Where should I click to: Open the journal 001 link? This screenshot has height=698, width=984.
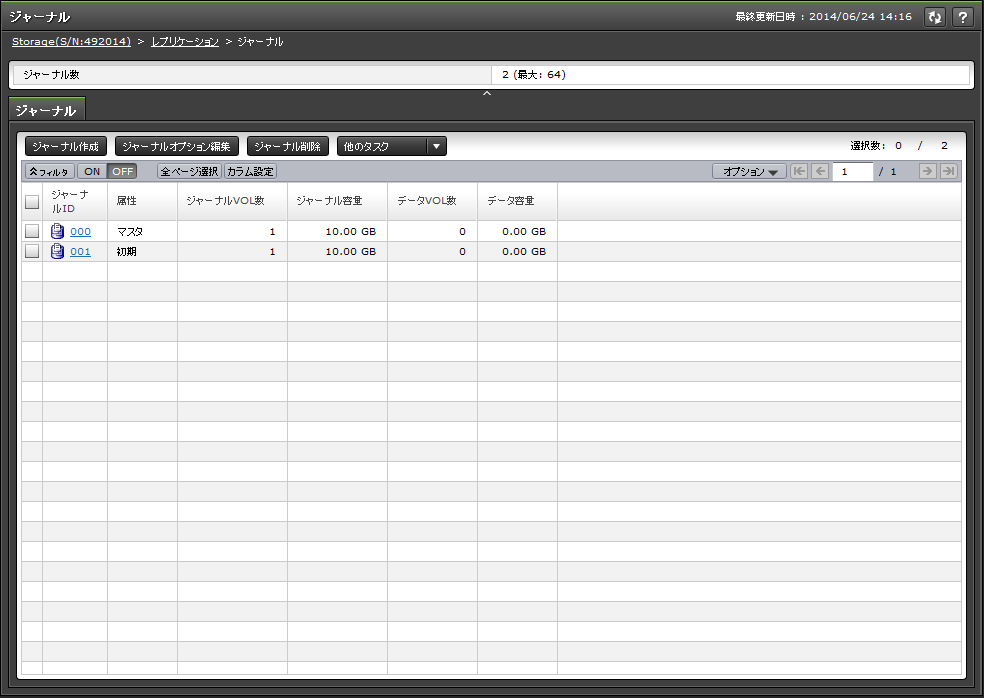[x=80, y=251]
